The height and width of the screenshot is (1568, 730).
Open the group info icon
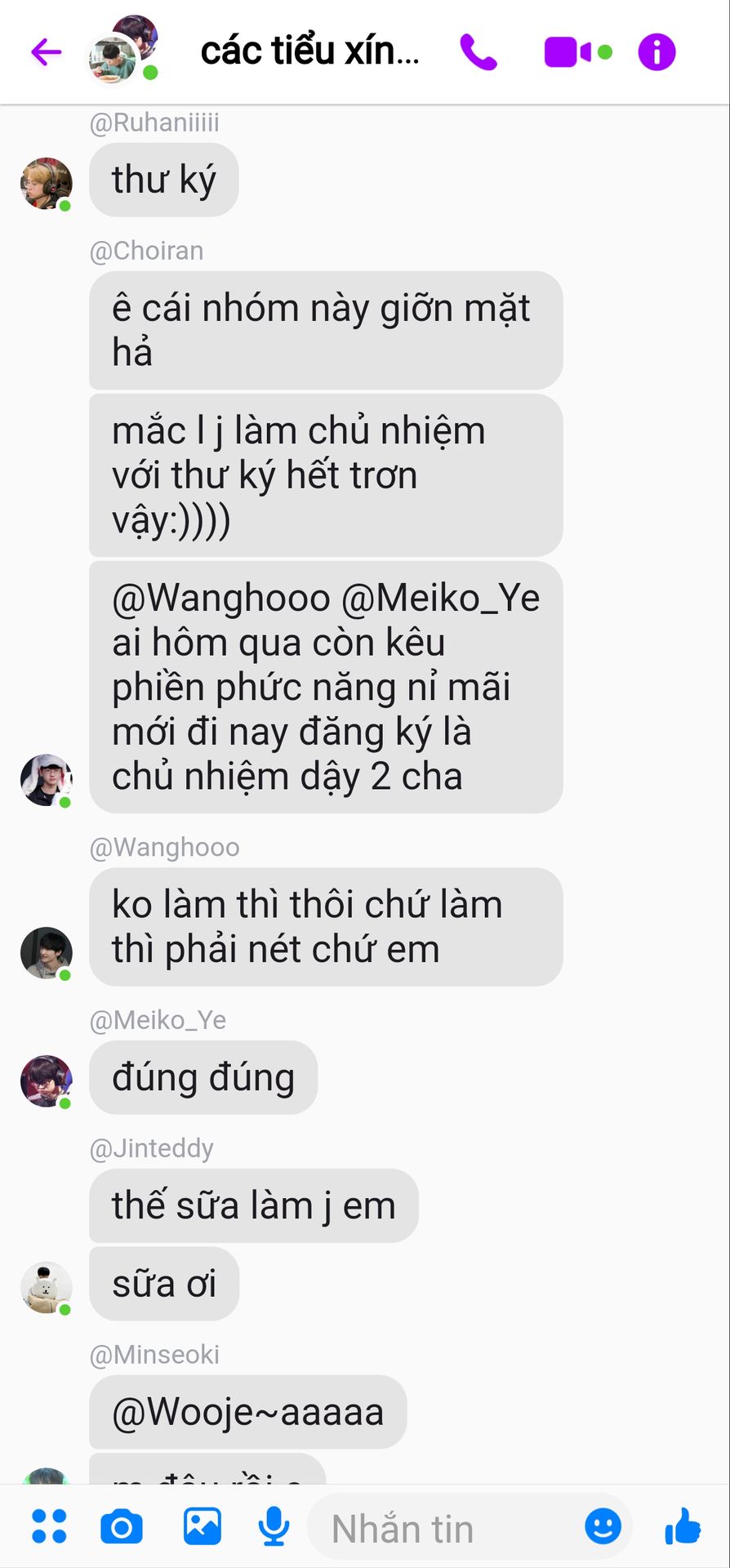click(x=657, y=52)
